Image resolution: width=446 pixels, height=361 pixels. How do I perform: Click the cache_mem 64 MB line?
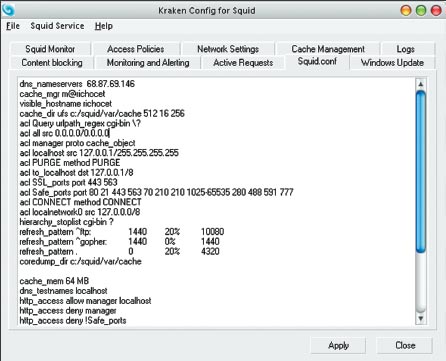(54, 281)
